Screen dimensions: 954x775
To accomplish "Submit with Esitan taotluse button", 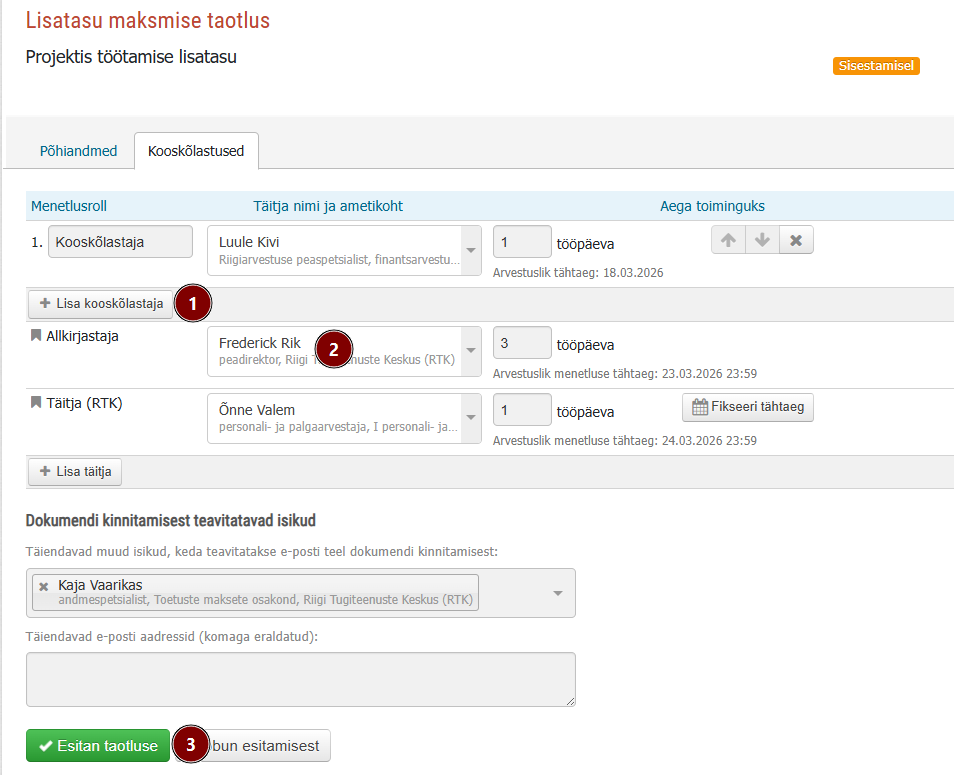I will pyautogui.click(x=98, y=746).
